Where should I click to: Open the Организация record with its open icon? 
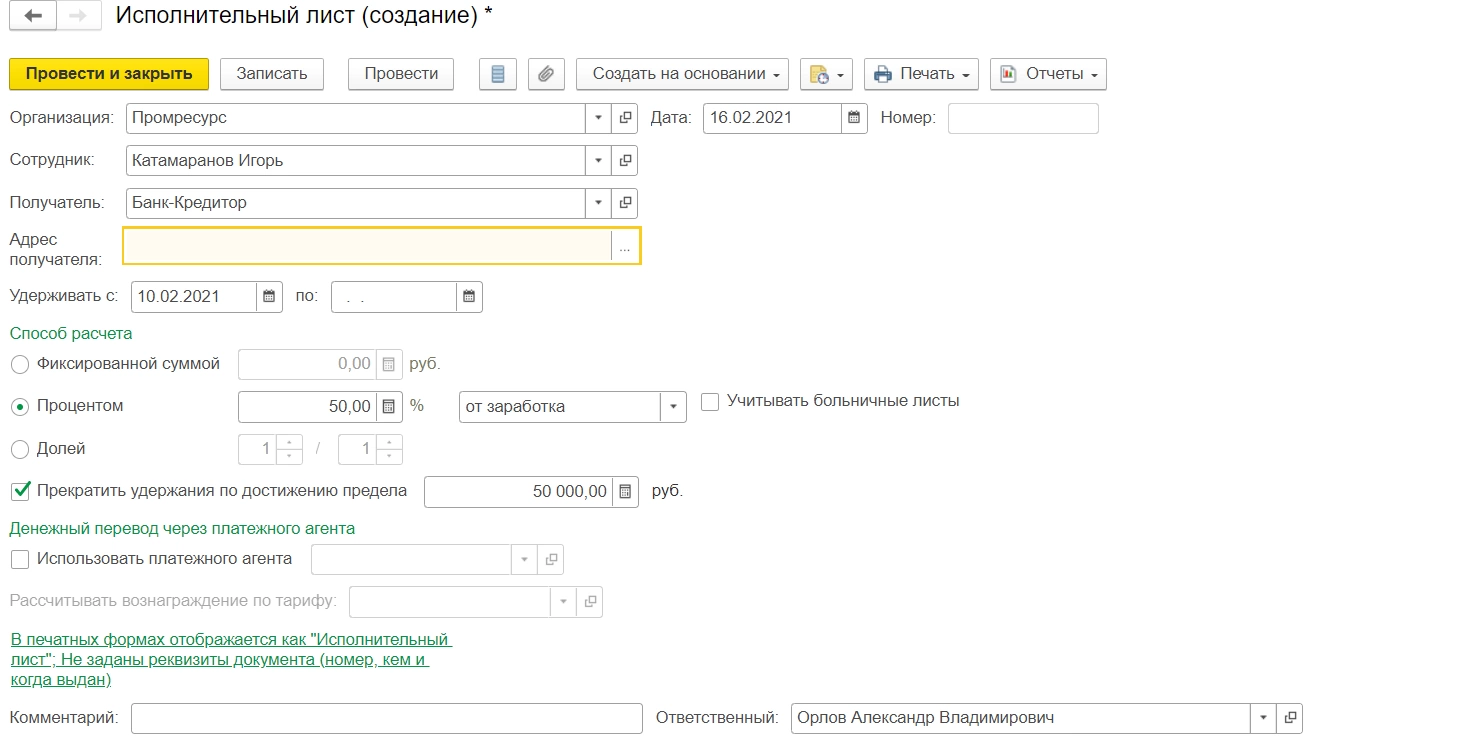(625, 118)
